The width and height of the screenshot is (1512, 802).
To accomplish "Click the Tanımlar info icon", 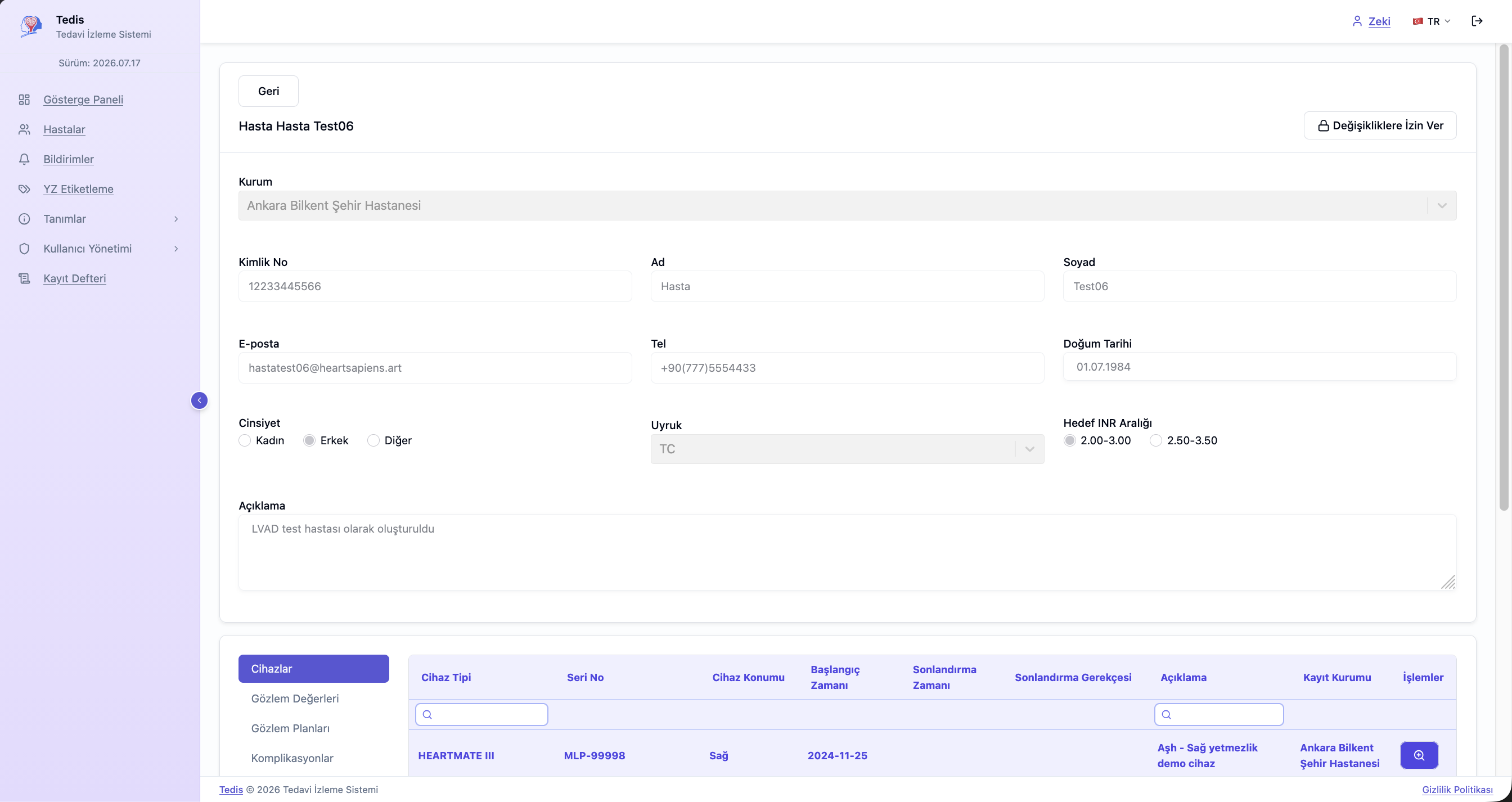I will click(24, 219).
